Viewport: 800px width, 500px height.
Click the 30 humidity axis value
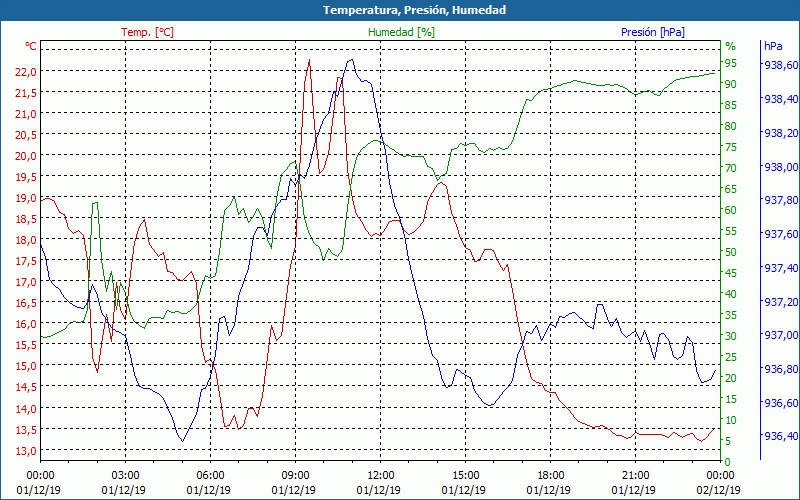[x=731, y=336]
